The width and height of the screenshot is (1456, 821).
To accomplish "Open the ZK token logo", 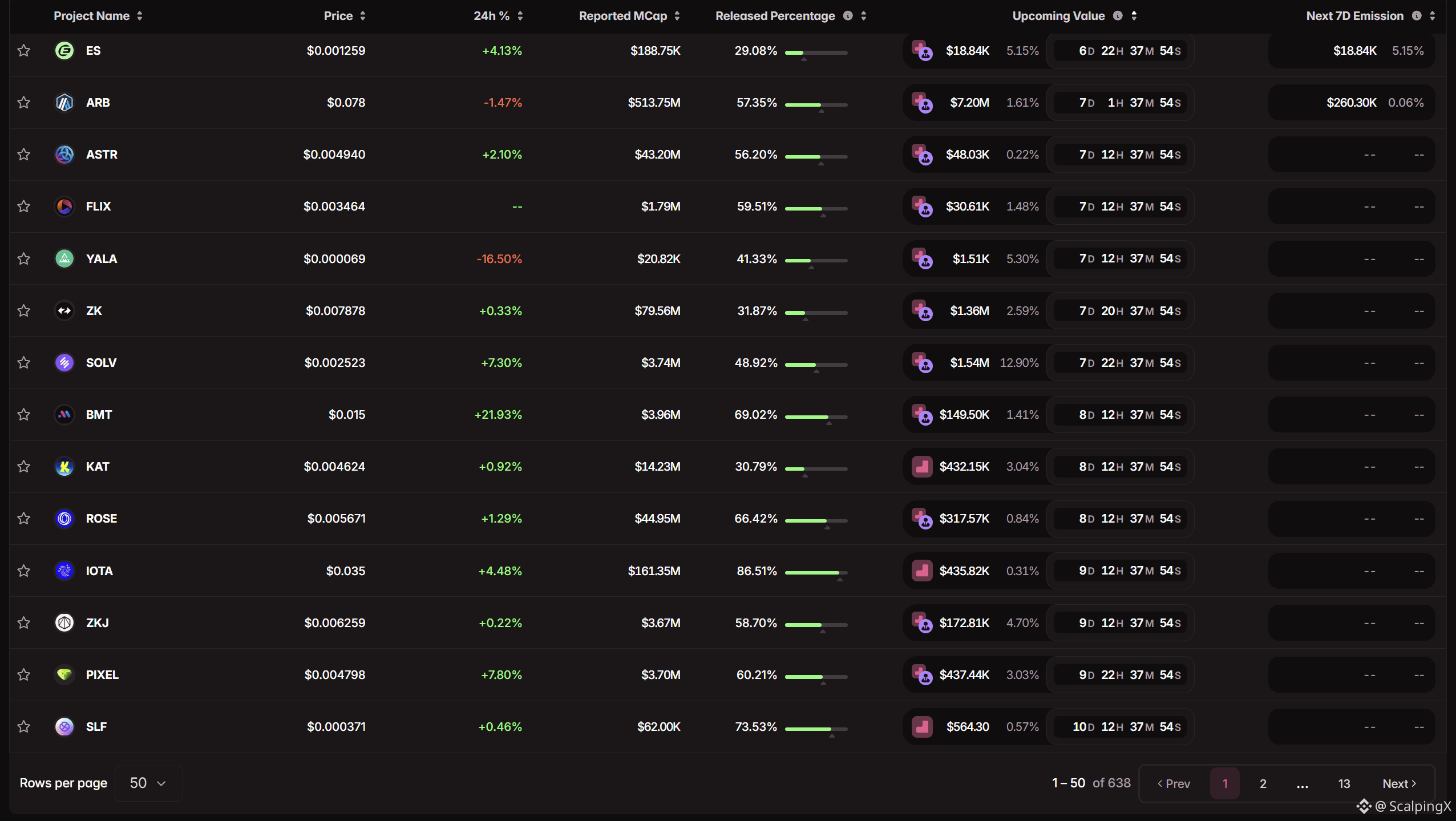I will [64, 311].
